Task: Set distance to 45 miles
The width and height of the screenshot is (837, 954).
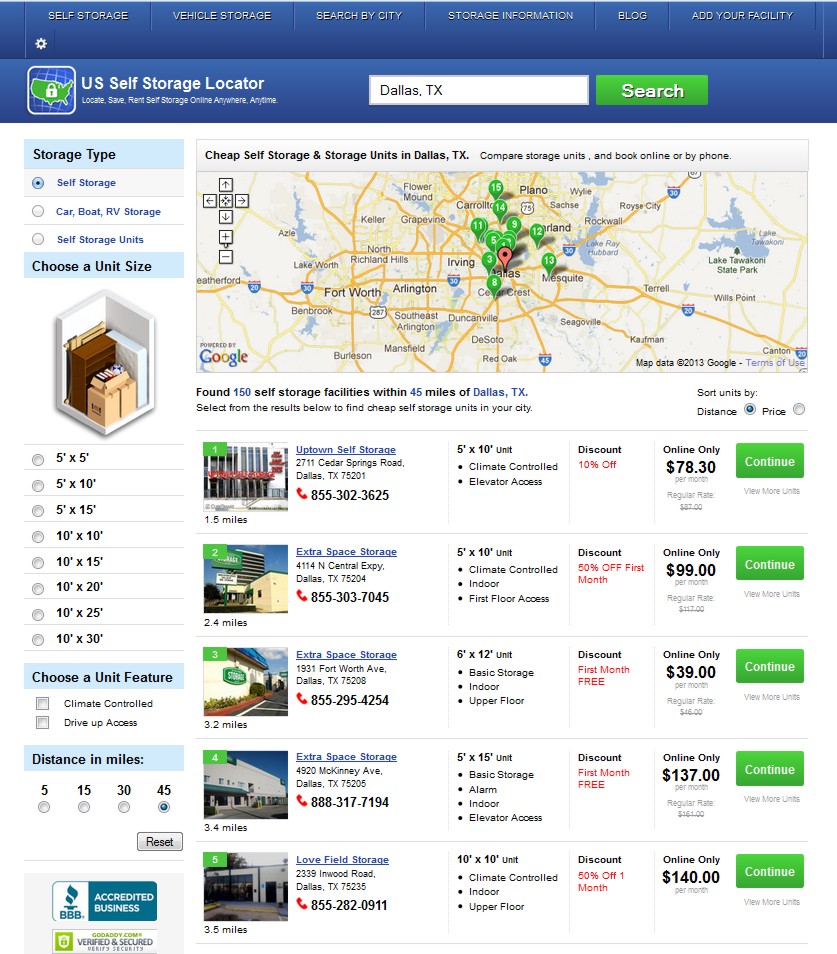Action: click(164, 807)
